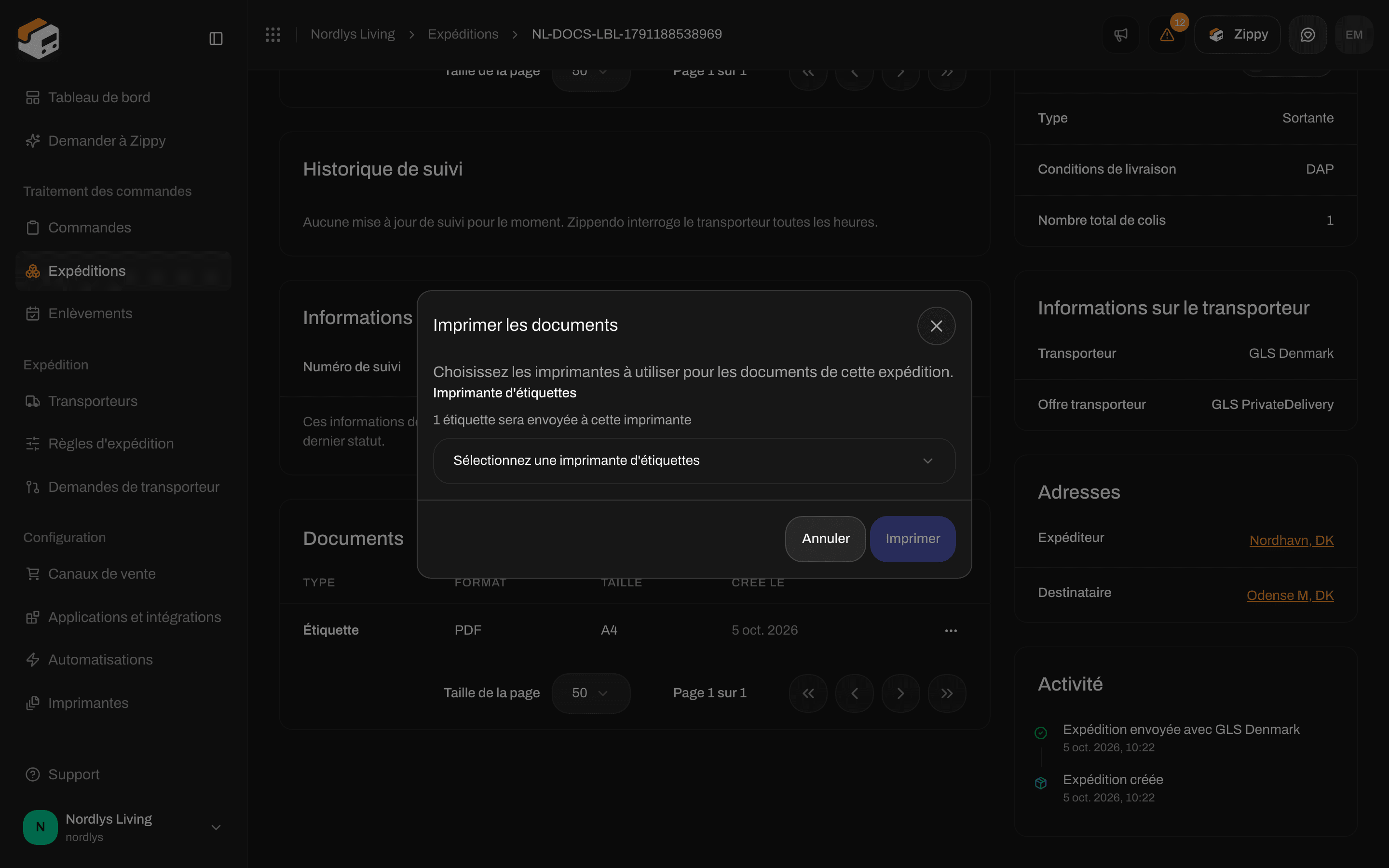
Task: Click the cart icon beside Canaux de vente
Action: 33,574
